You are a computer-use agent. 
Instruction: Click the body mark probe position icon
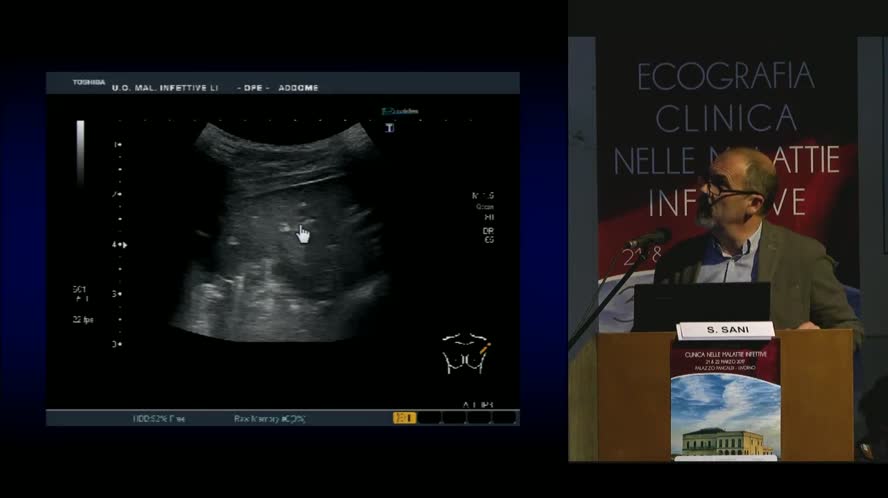click(x=464, y=352)
